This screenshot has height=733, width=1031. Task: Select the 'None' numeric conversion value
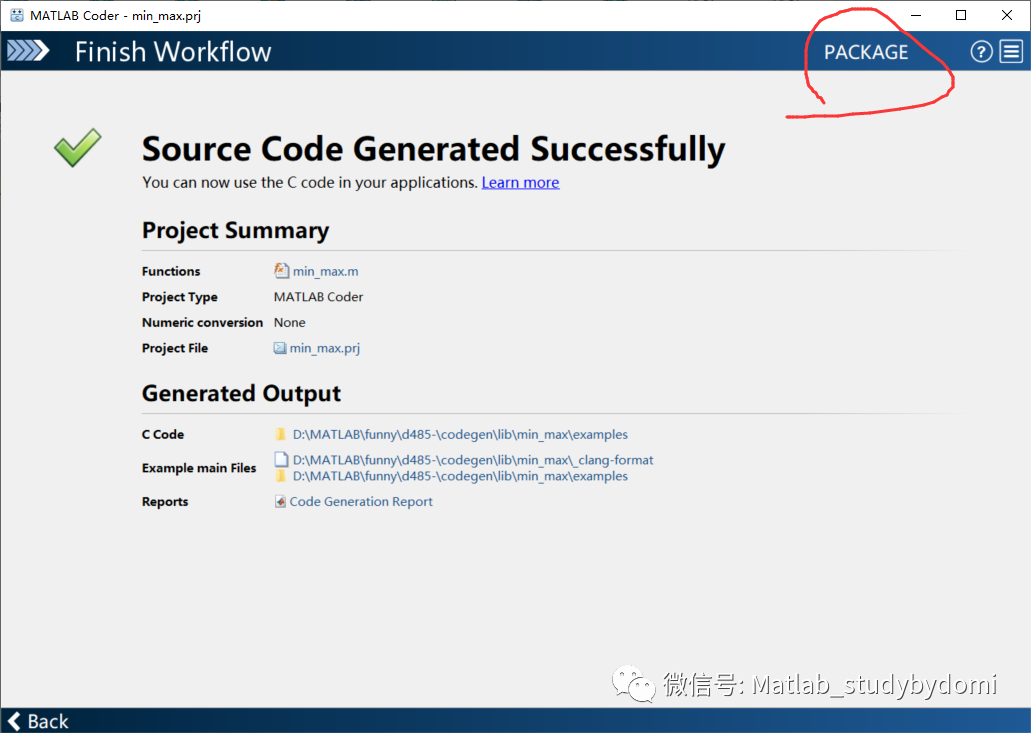[x=289, y=322]
